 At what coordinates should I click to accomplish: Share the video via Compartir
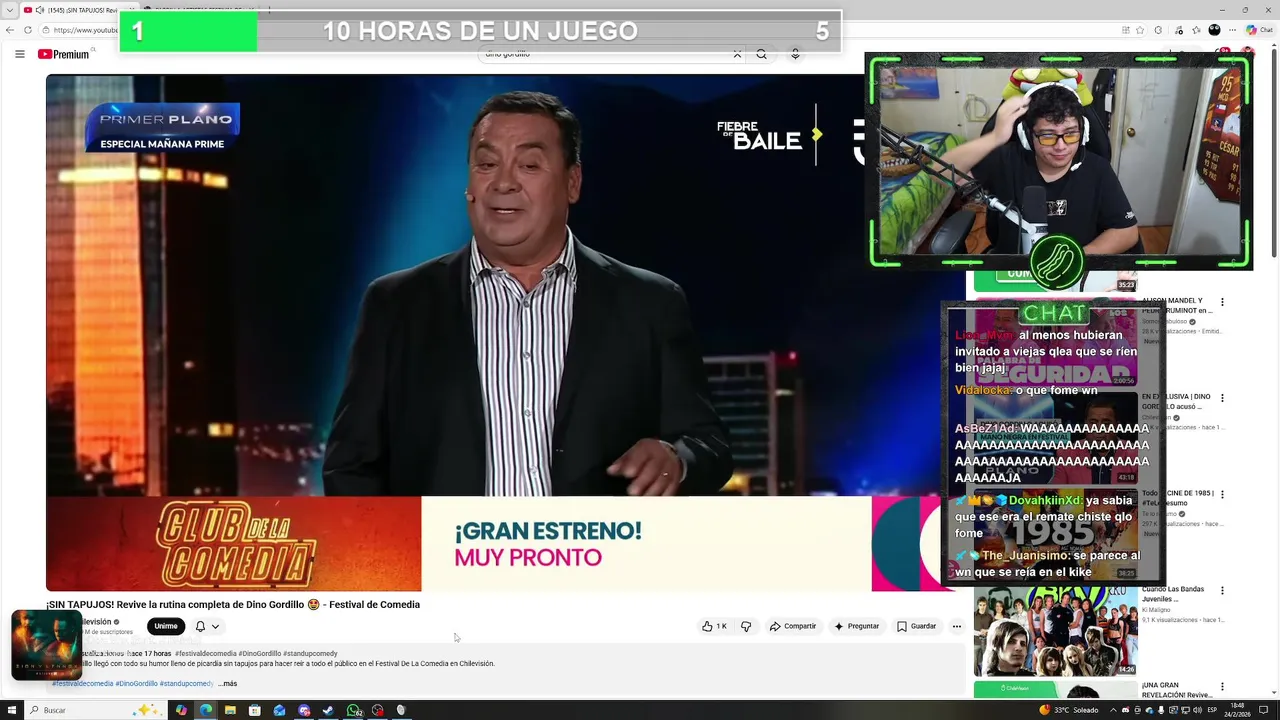click(793, 626)
